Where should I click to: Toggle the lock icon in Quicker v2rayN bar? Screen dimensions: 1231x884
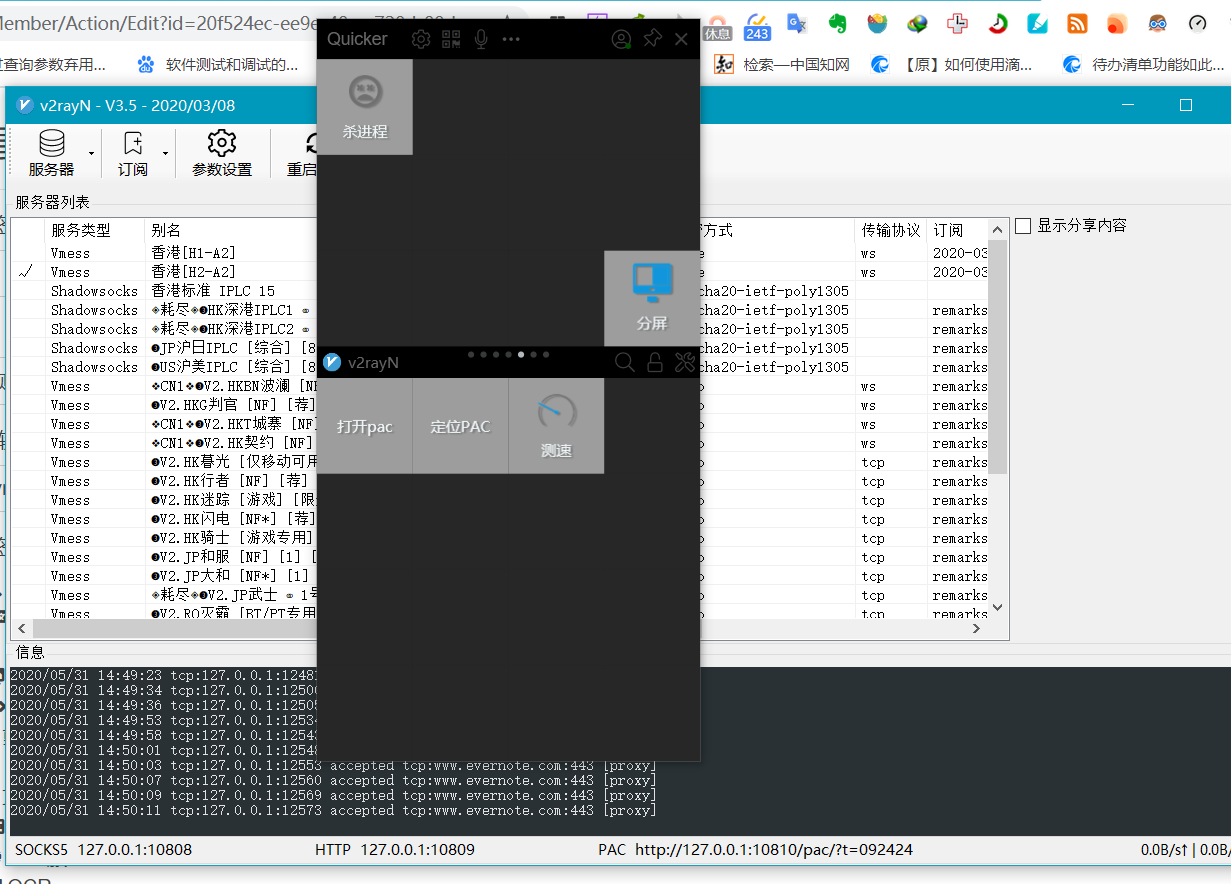[654, 362]
